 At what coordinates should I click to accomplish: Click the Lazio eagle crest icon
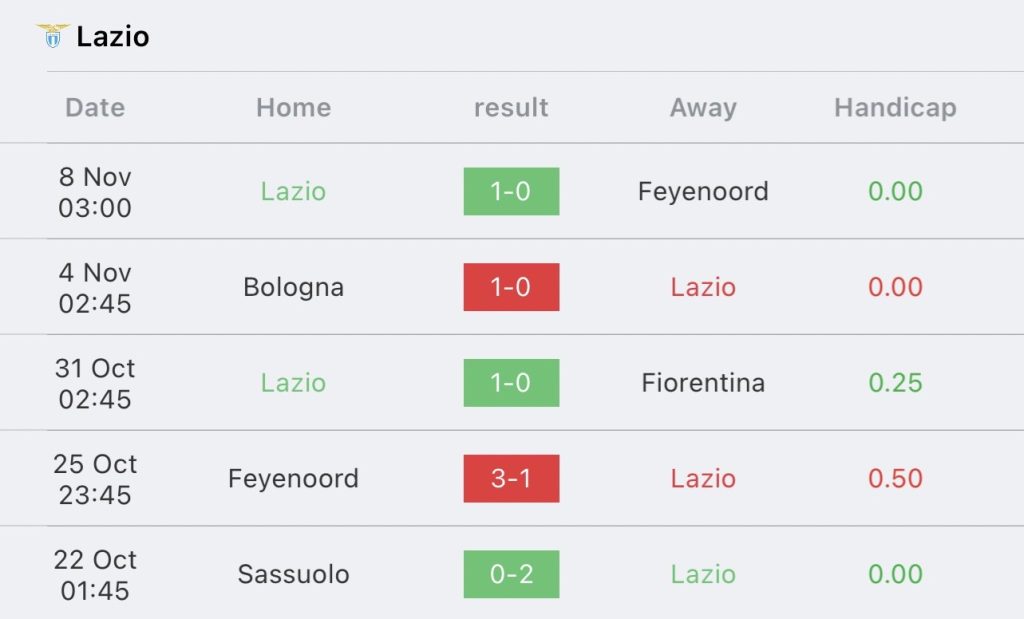pyautogui.click(x=53, y=36)
